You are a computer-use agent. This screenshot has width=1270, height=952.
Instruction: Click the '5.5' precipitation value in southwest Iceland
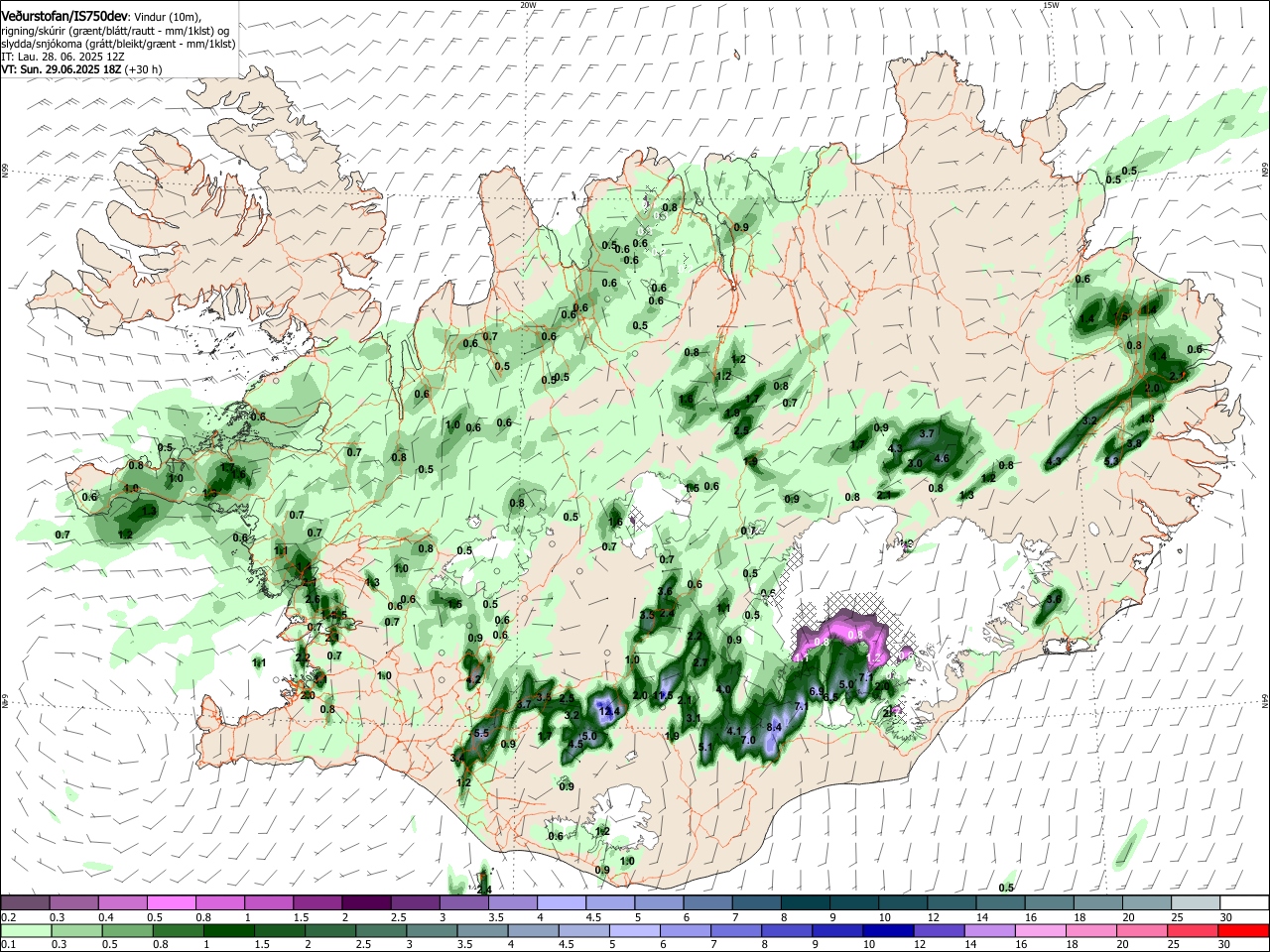coord(482,733)
